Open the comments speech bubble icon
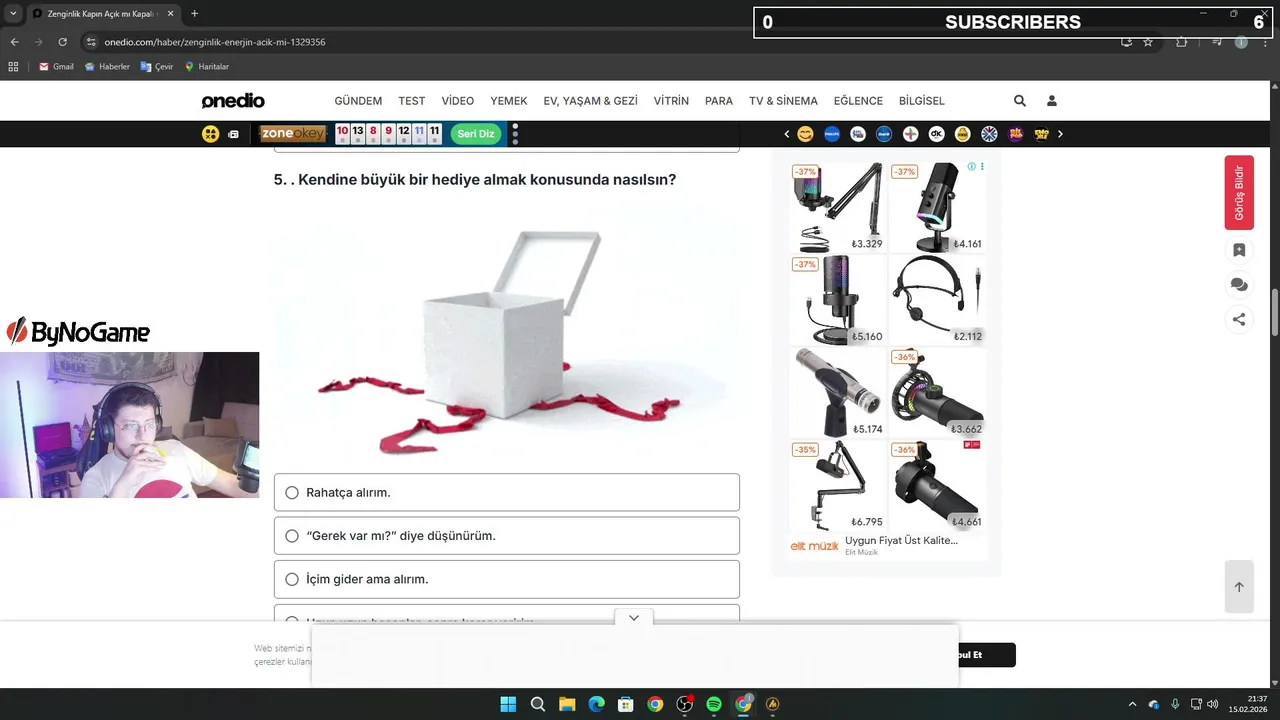Viewport: 1280px width, 720px height. (1239, 285)
